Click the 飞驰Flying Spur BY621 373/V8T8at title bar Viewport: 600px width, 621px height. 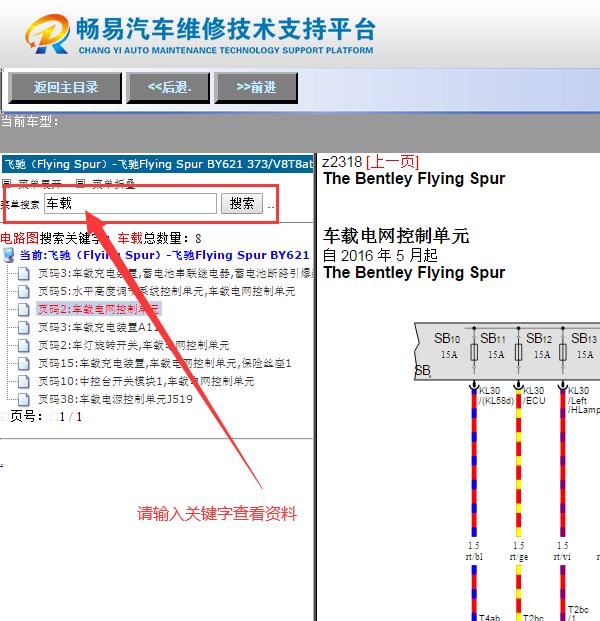[158, 164]
